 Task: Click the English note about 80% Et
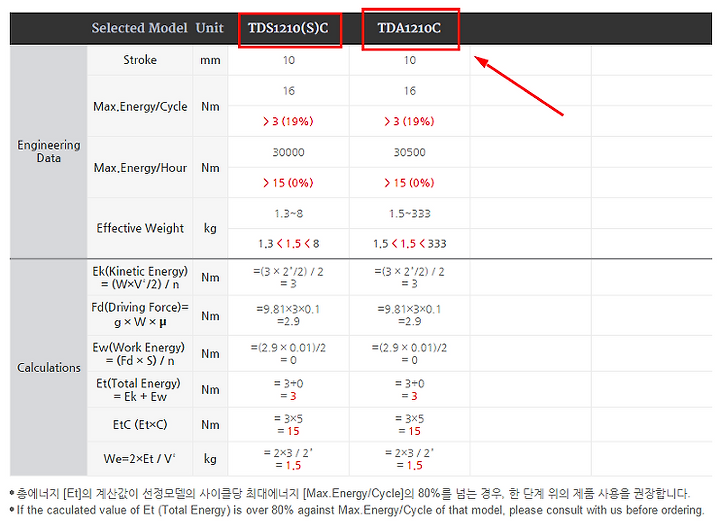click(x=360, y=510)
